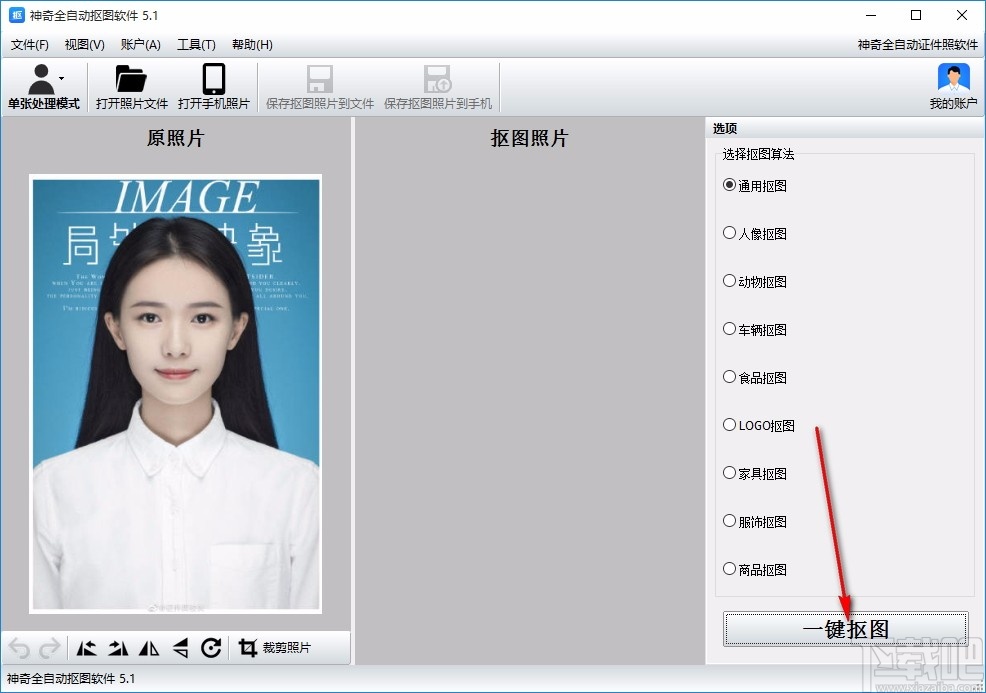Close the application window
Screen dimensions: 986x693
[x=961, y=15]
